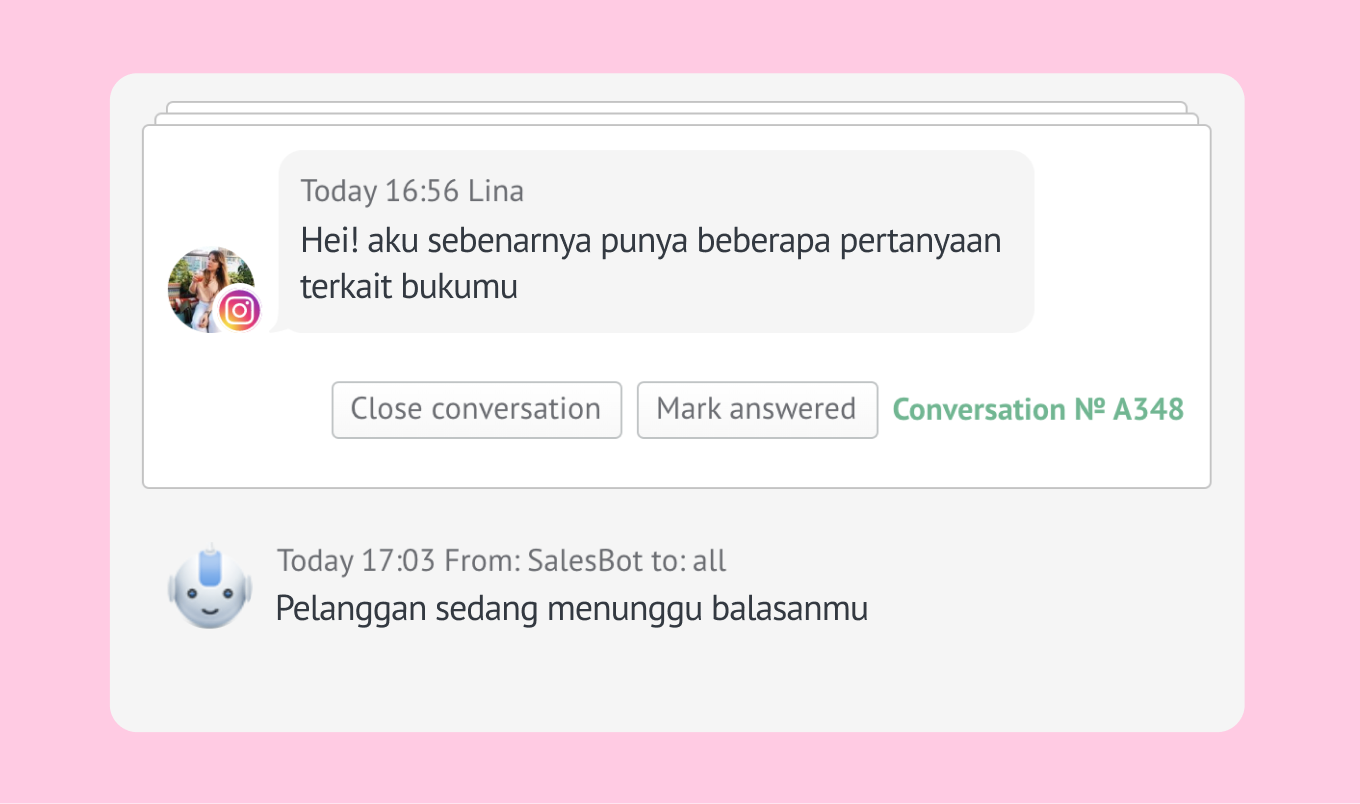Click the Instagram badge icon on avatar

click(x=239, y=310)
